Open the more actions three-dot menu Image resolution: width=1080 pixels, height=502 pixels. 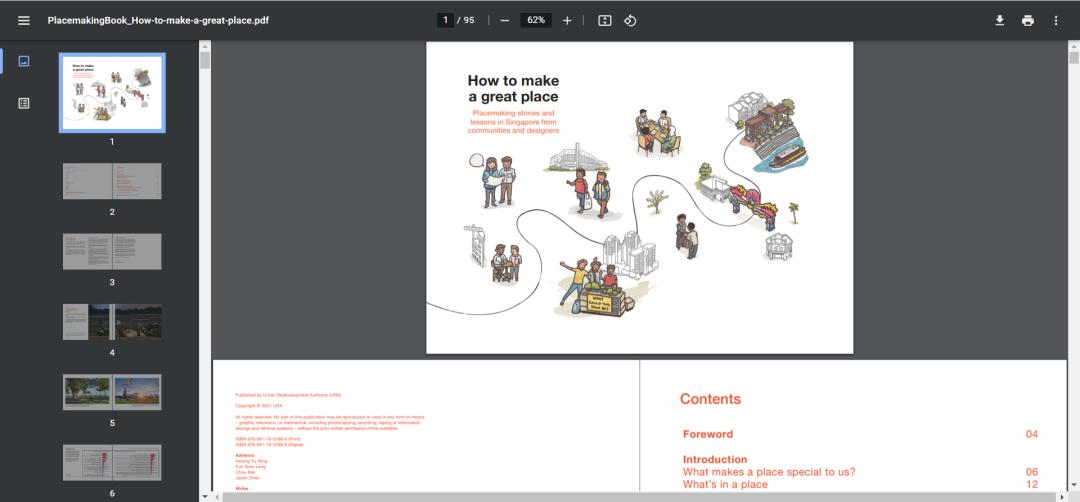click(x=1055, y=20)
